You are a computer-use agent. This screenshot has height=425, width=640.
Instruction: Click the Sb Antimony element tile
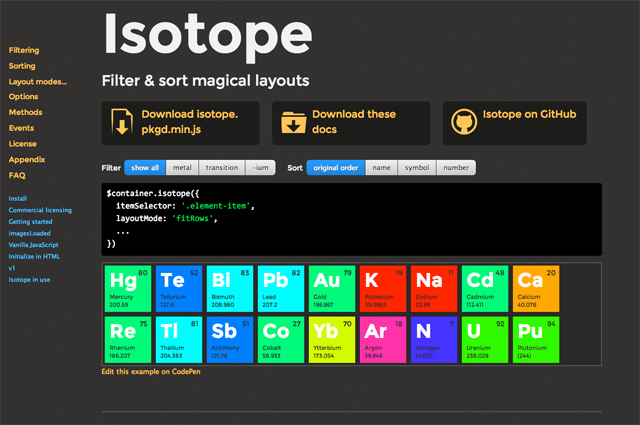pos(230,340)
